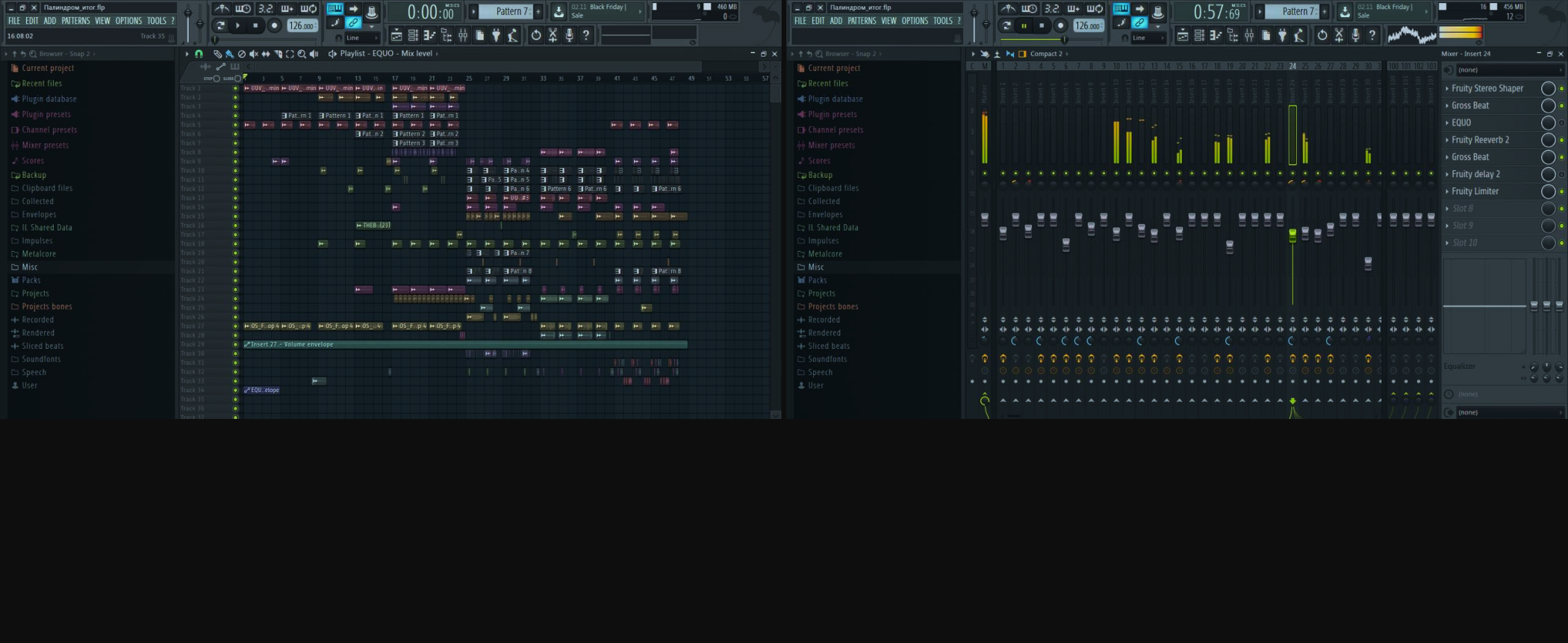
Task: Click the microphone icon in the playing window's toolbar
Action: click(1355, 35)
